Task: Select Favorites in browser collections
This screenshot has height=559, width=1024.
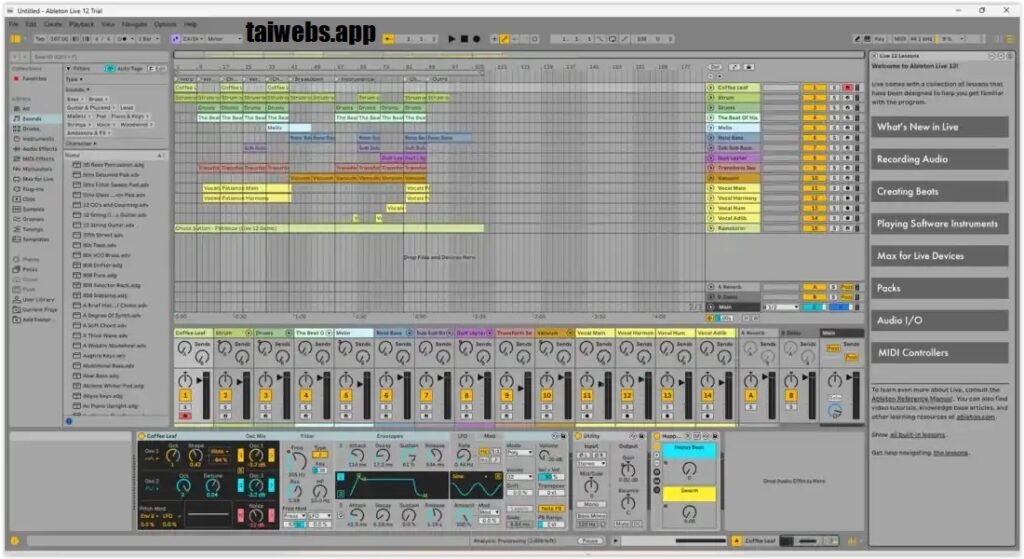Action: tap(34, 78)
